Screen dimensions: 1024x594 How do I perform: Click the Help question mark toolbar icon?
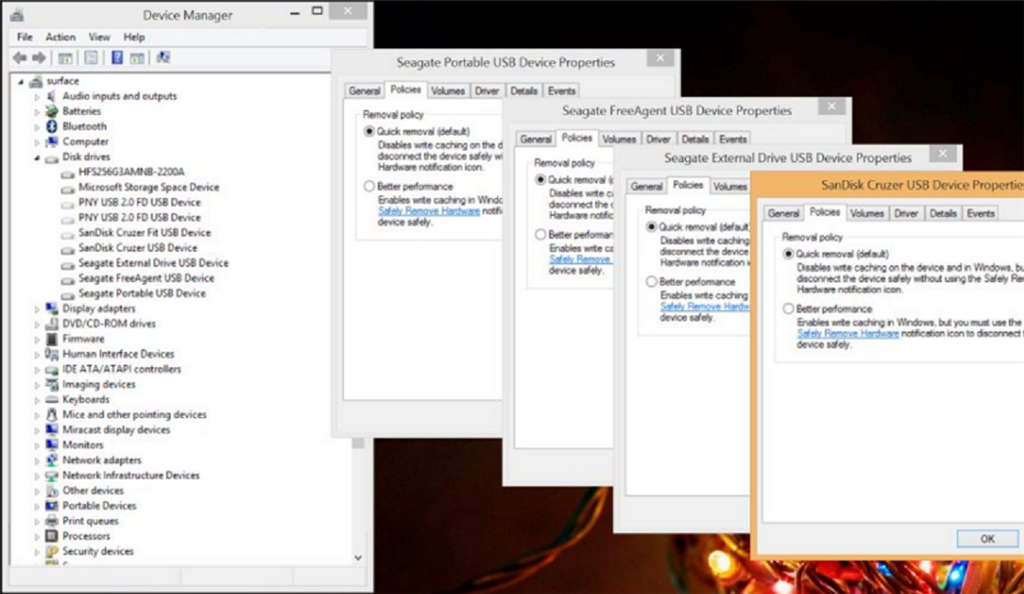(117, 58)
